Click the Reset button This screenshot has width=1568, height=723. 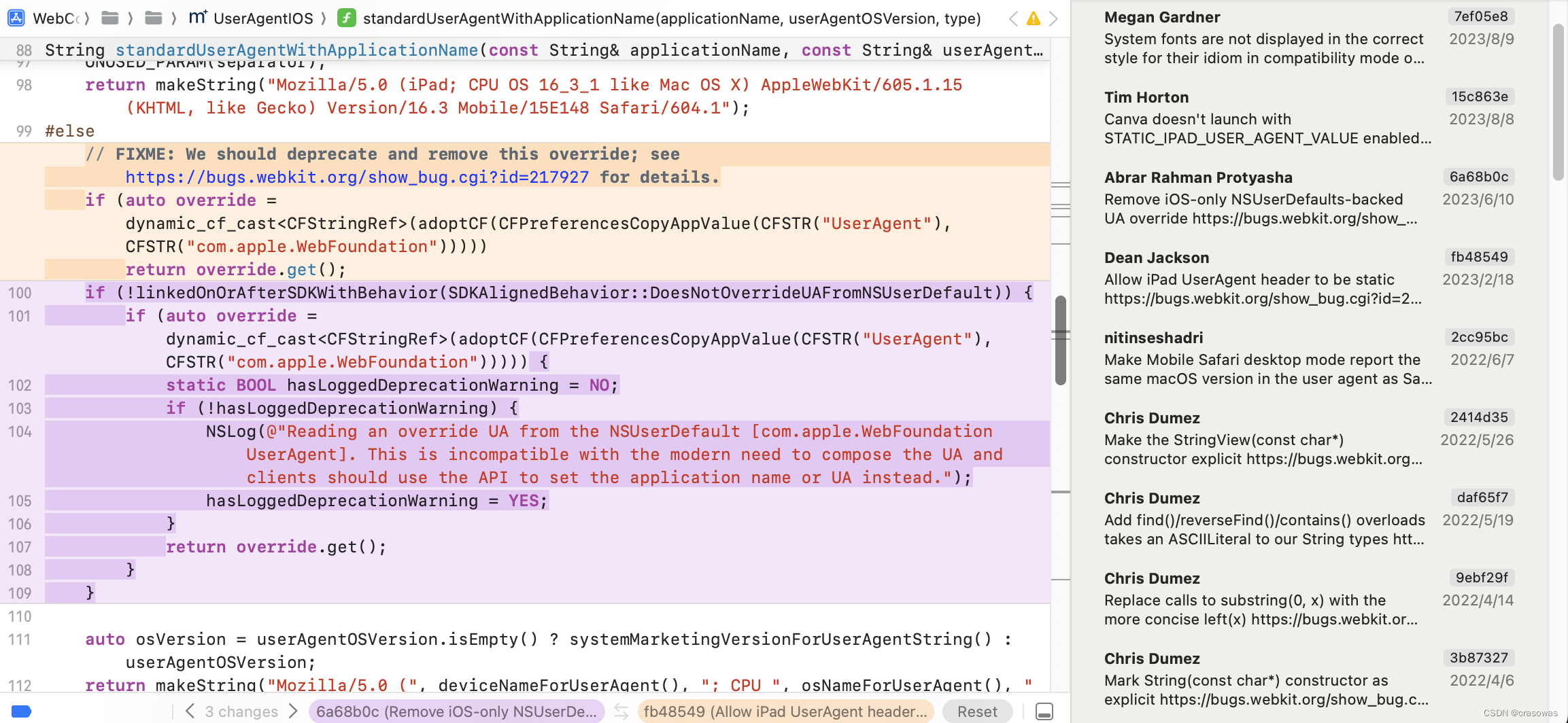tap(977, 711)
